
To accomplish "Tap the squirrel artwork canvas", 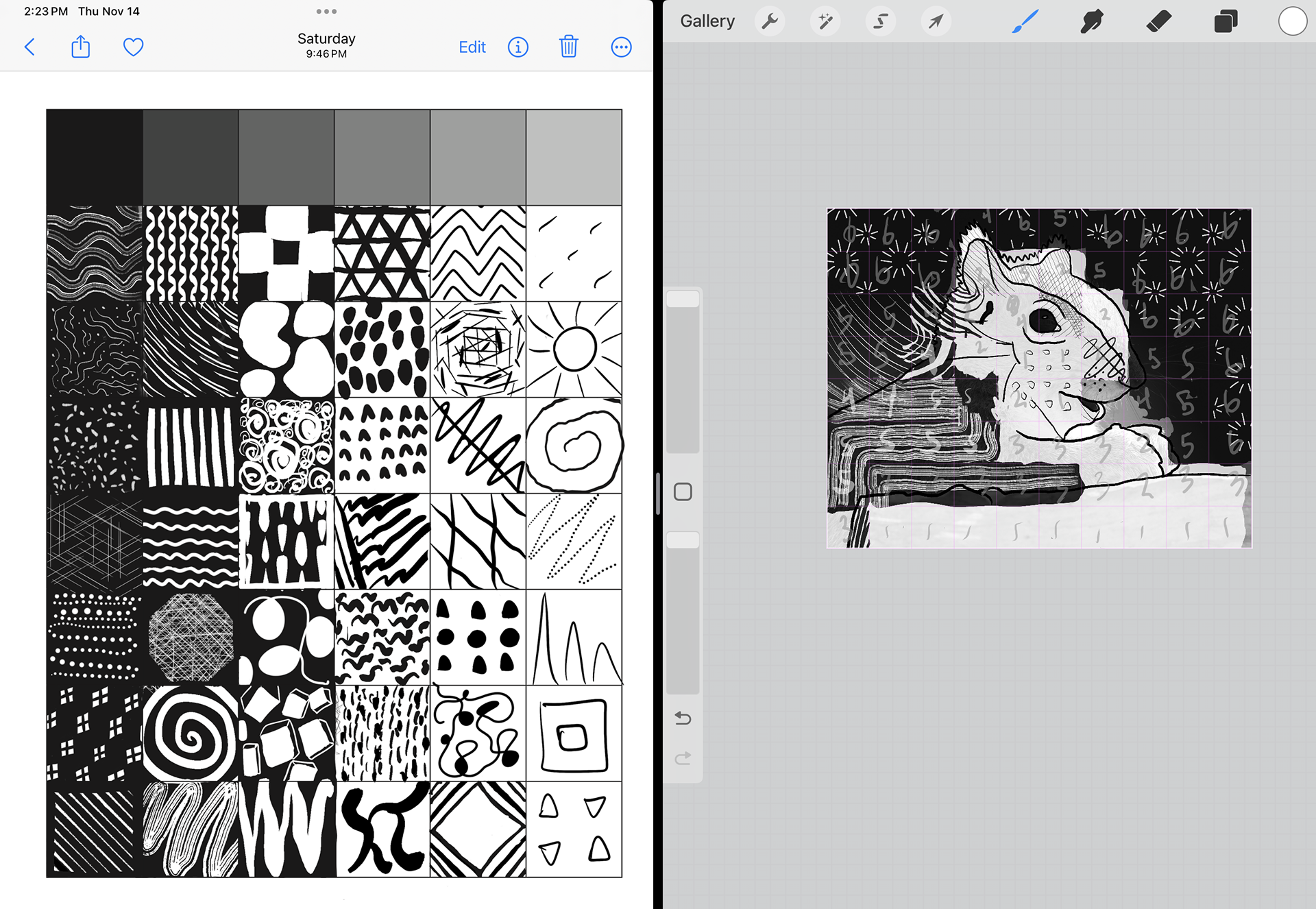I will 1039,378.
